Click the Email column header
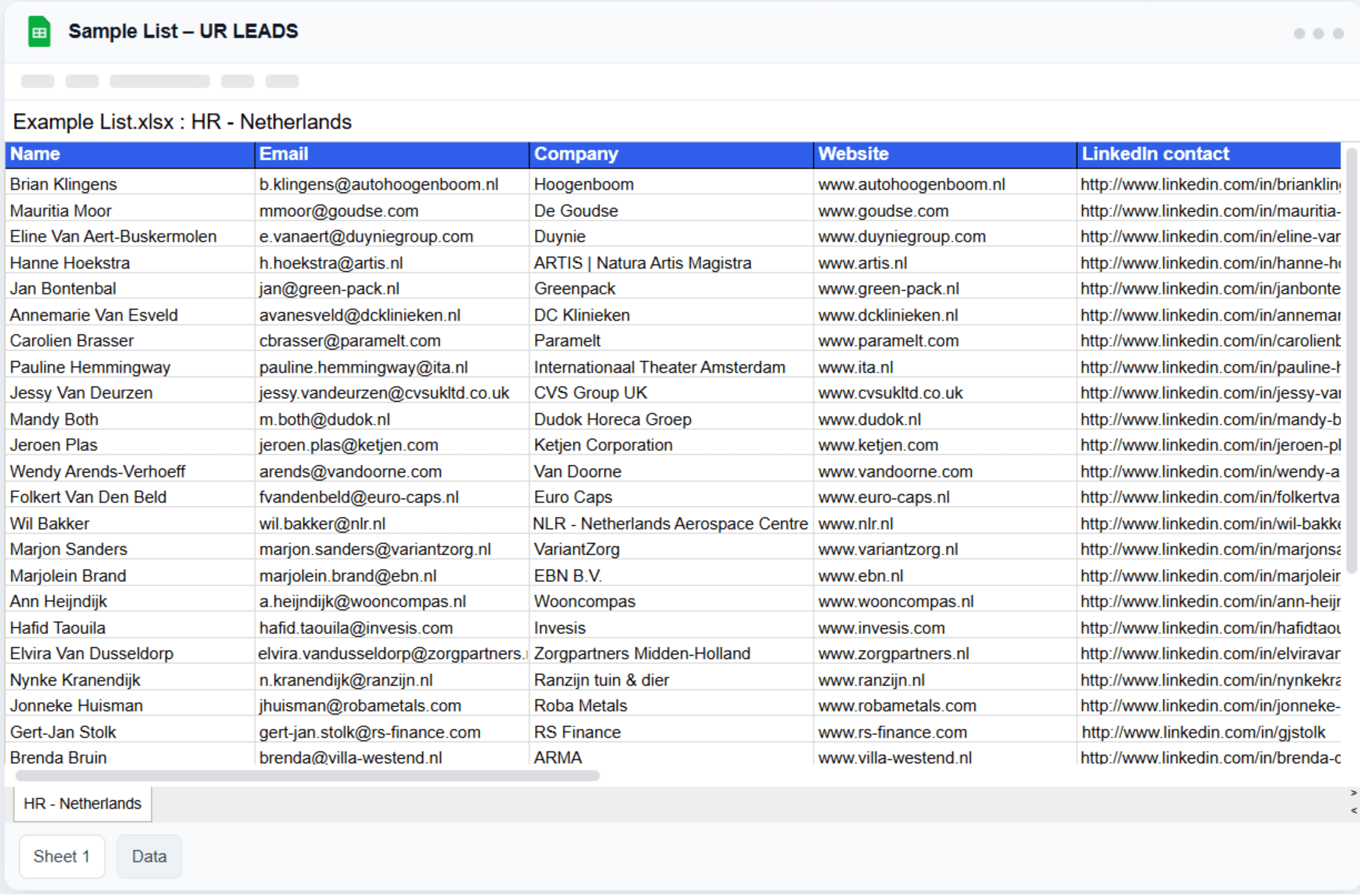The height and width of the screenshot is (896, 1360). 391,154
